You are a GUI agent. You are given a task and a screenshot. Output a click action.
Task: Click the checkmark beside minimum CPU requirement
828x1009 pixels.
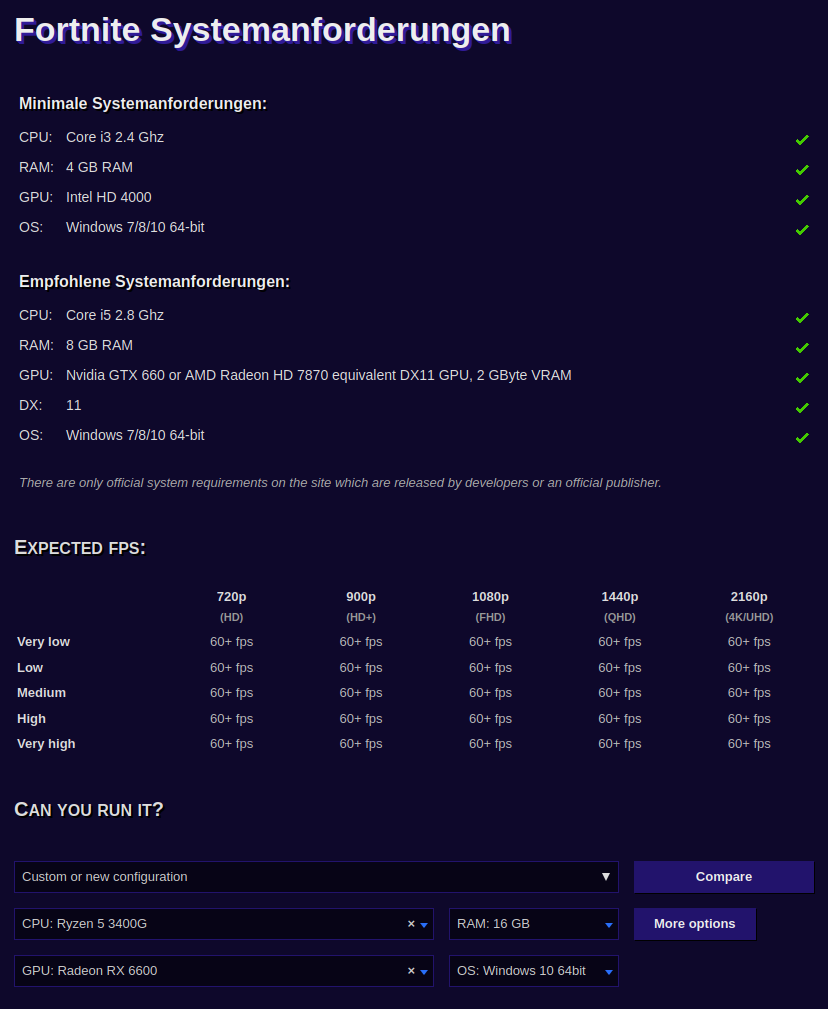pyautogui.click(x=802, y=140)
